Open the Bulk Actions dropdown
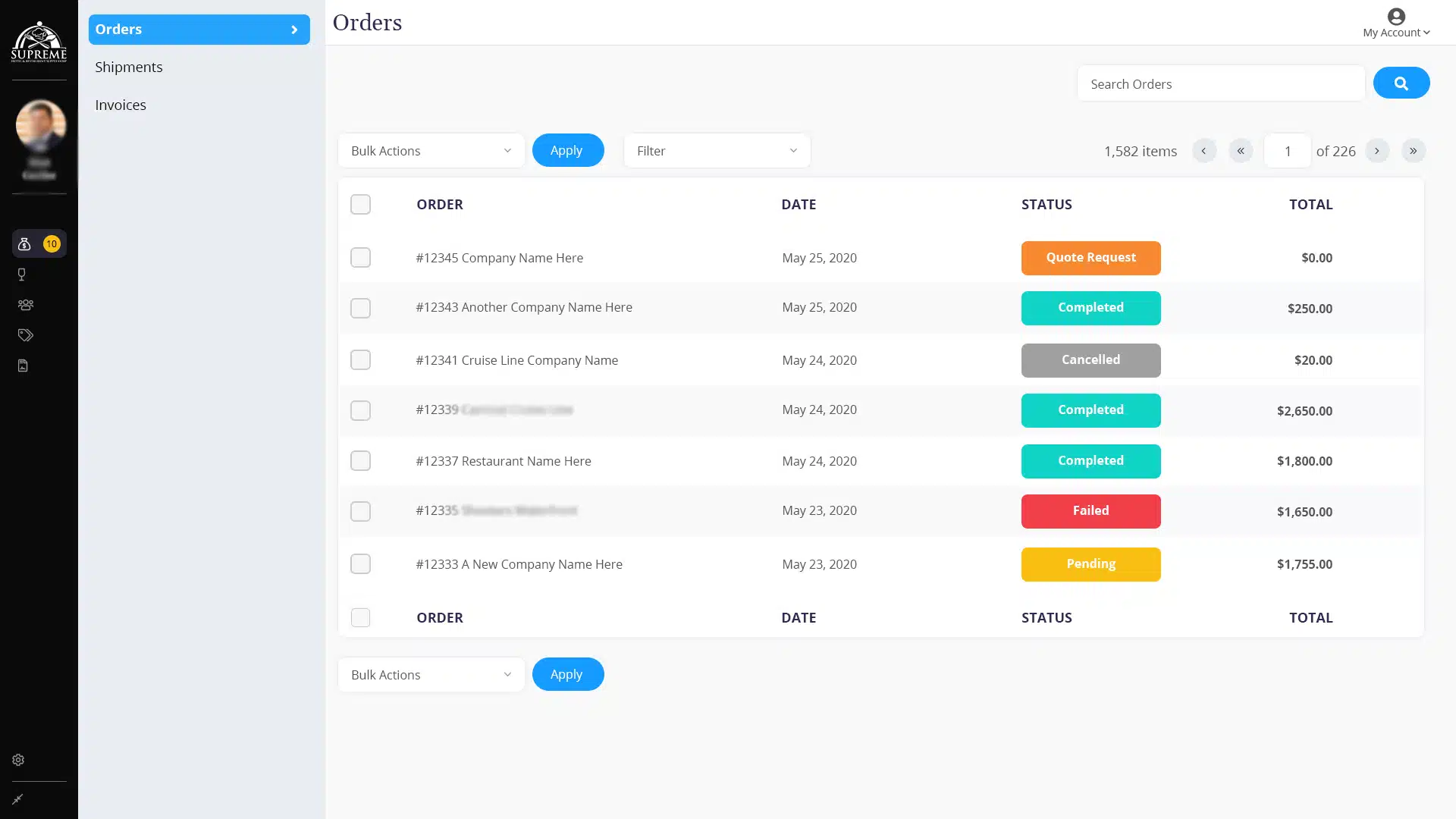Screen dimensions: 1456x819 pyautogui.click(x=431, y=150)
